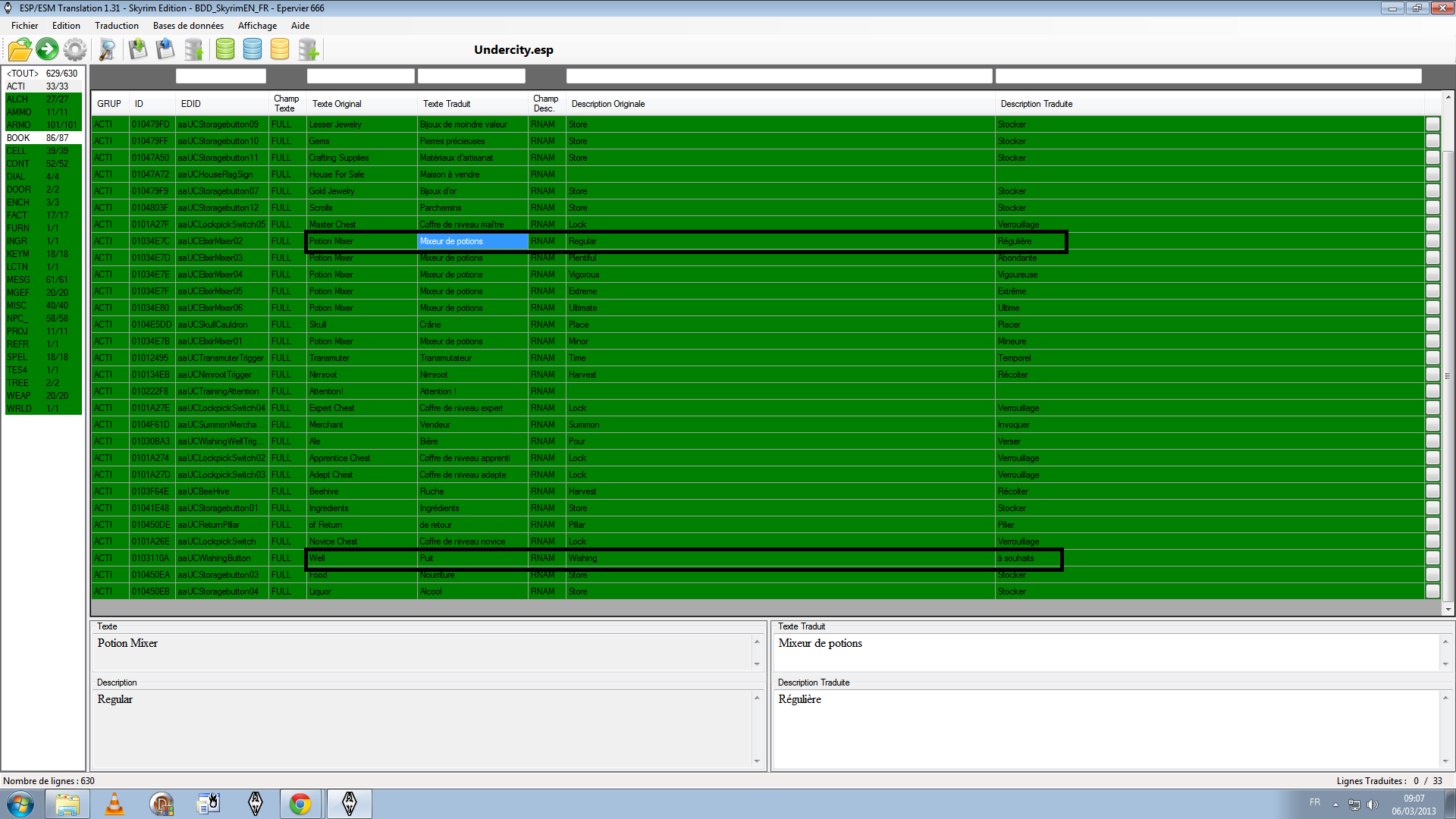Viewport: 1456px width, 819px height.
Task: Sort by Description Traduite column header
Action: 1209,104
